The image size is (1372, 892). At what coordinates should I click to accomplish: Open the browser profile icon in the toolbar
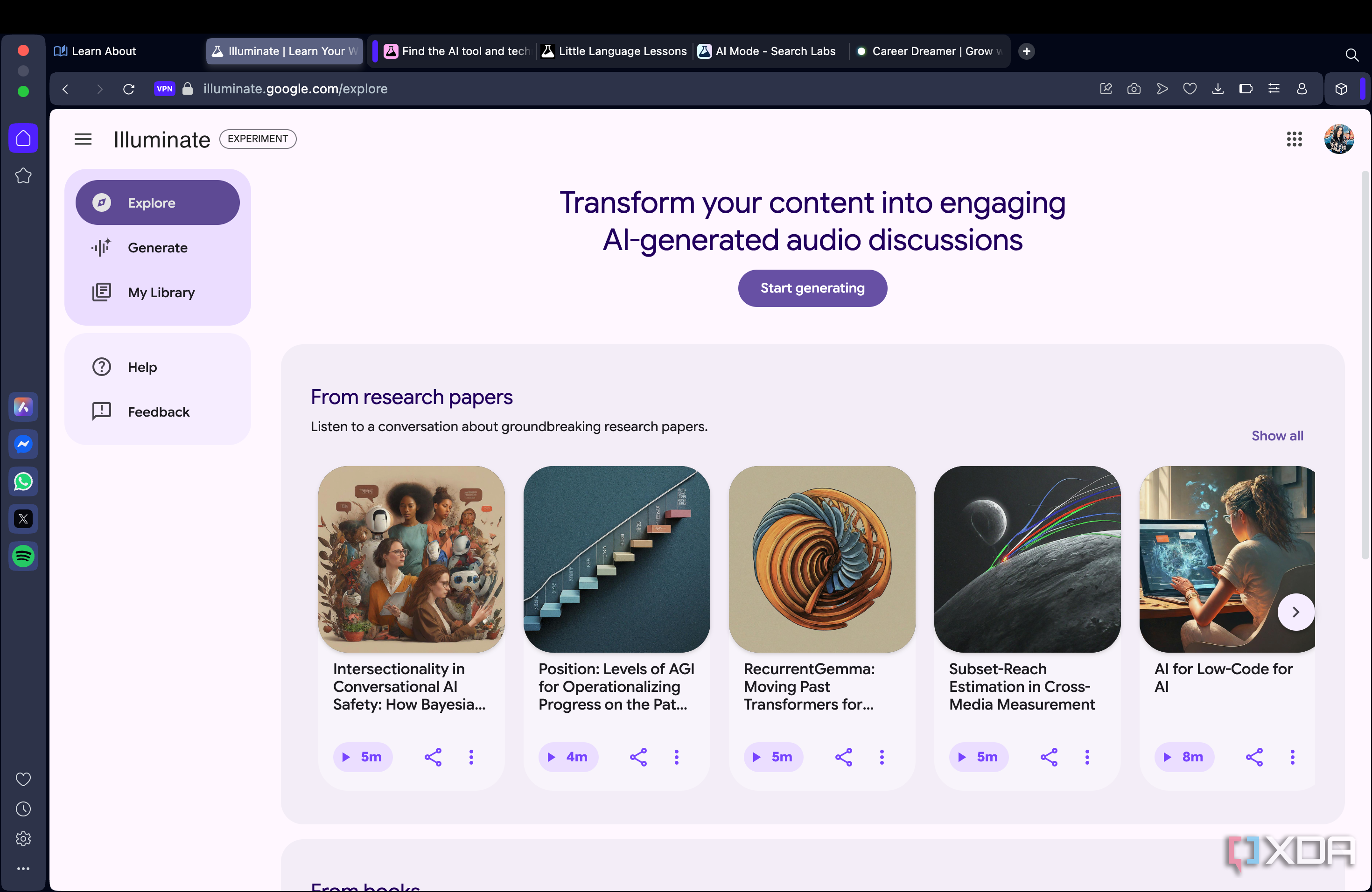1301,89
